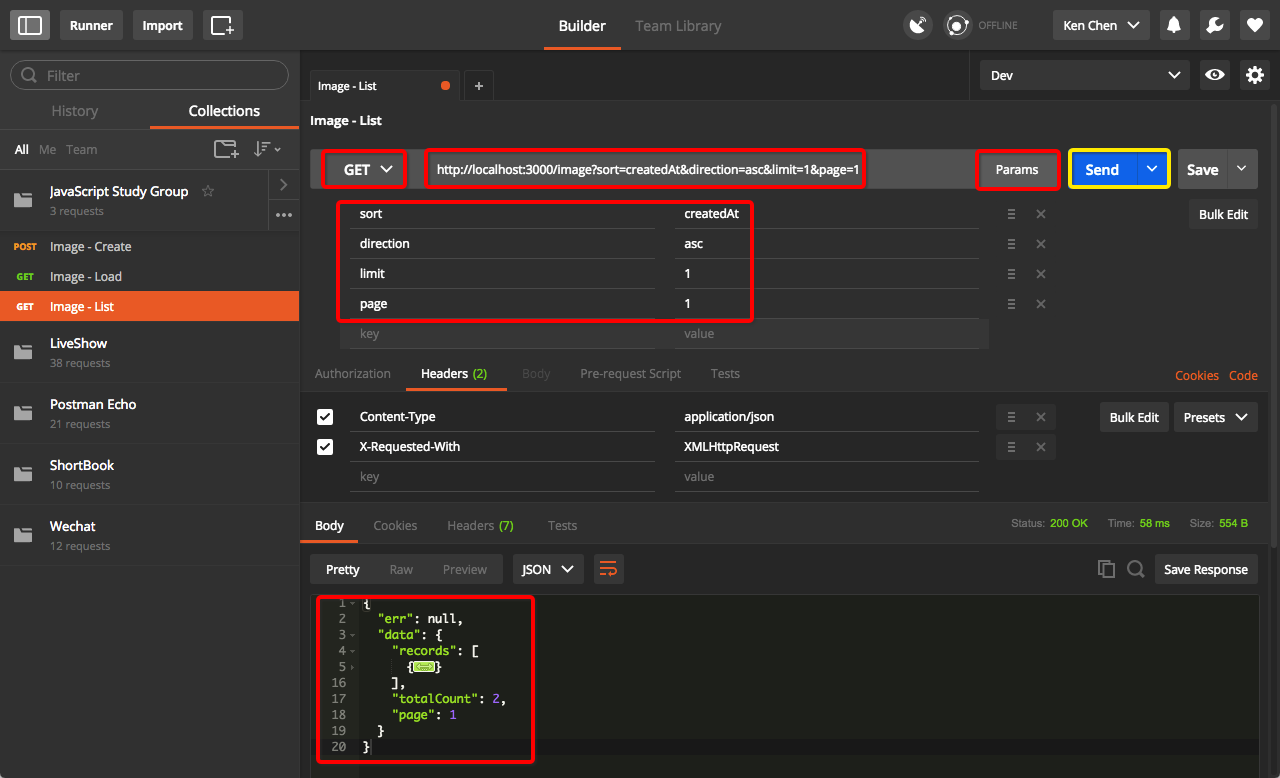Switch response view to Raw
Viewport: 1280px width, 778px height.
click(x=401, y=569)
